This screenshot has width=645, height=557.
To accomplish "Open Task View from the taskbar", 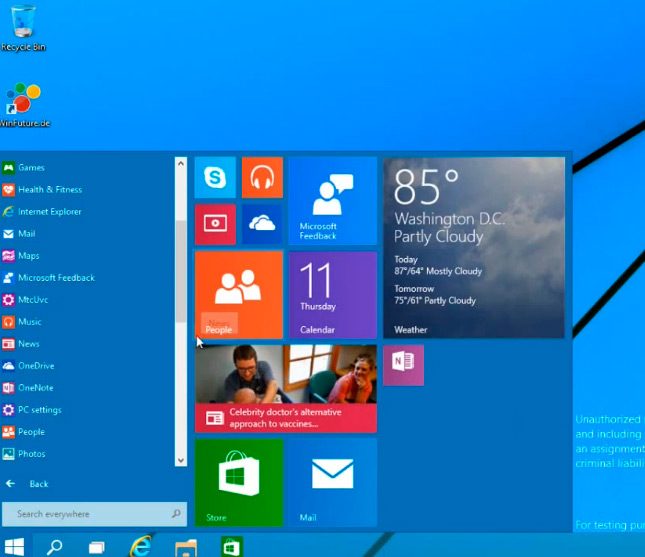I will click(97, 547).
